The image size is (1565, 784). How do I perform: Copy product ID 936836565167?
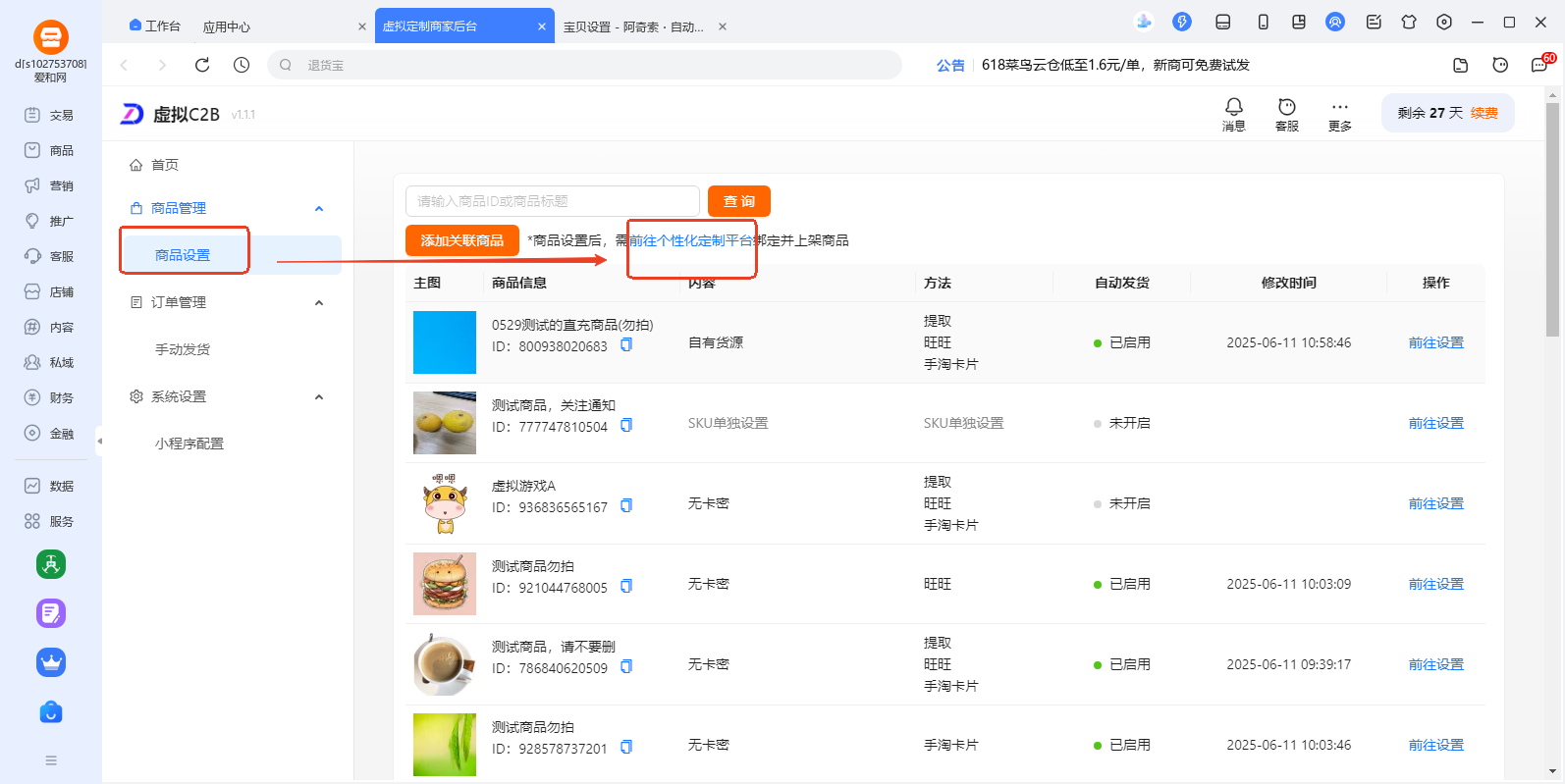click(x=626, y=506)
